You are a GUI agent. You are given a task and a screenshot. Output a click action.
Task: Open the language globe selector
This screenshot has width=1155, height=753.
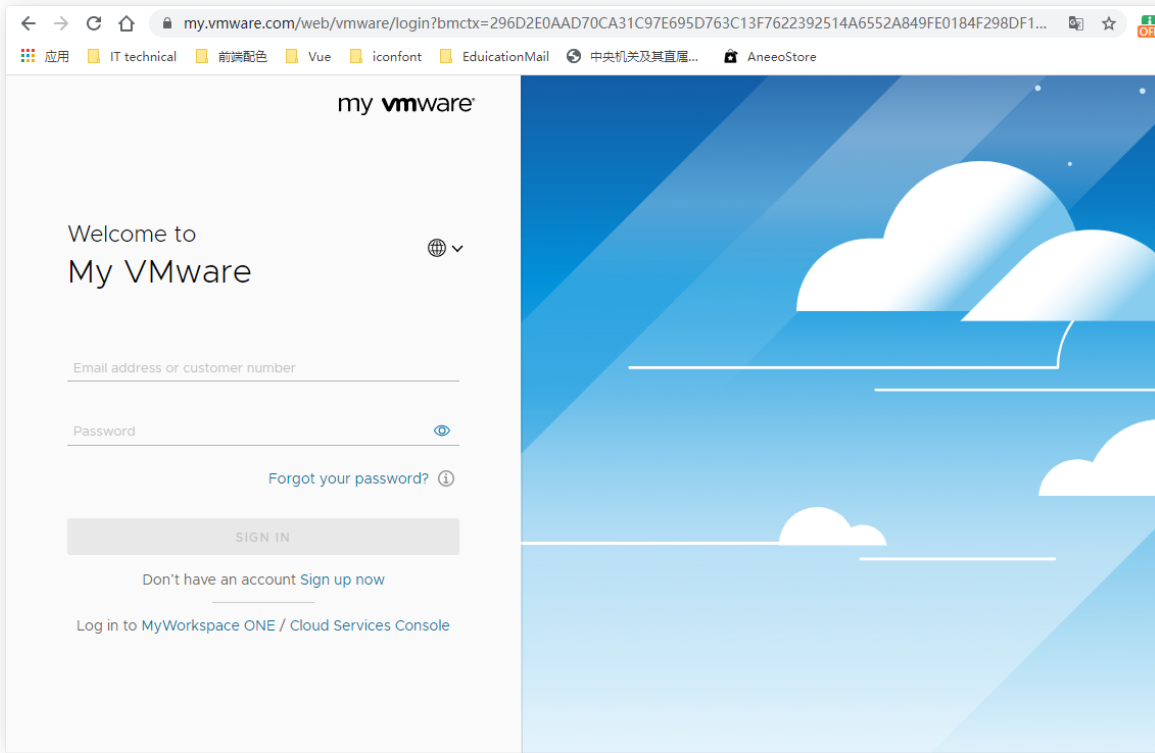pyautogui.click(x=445, y=248)
